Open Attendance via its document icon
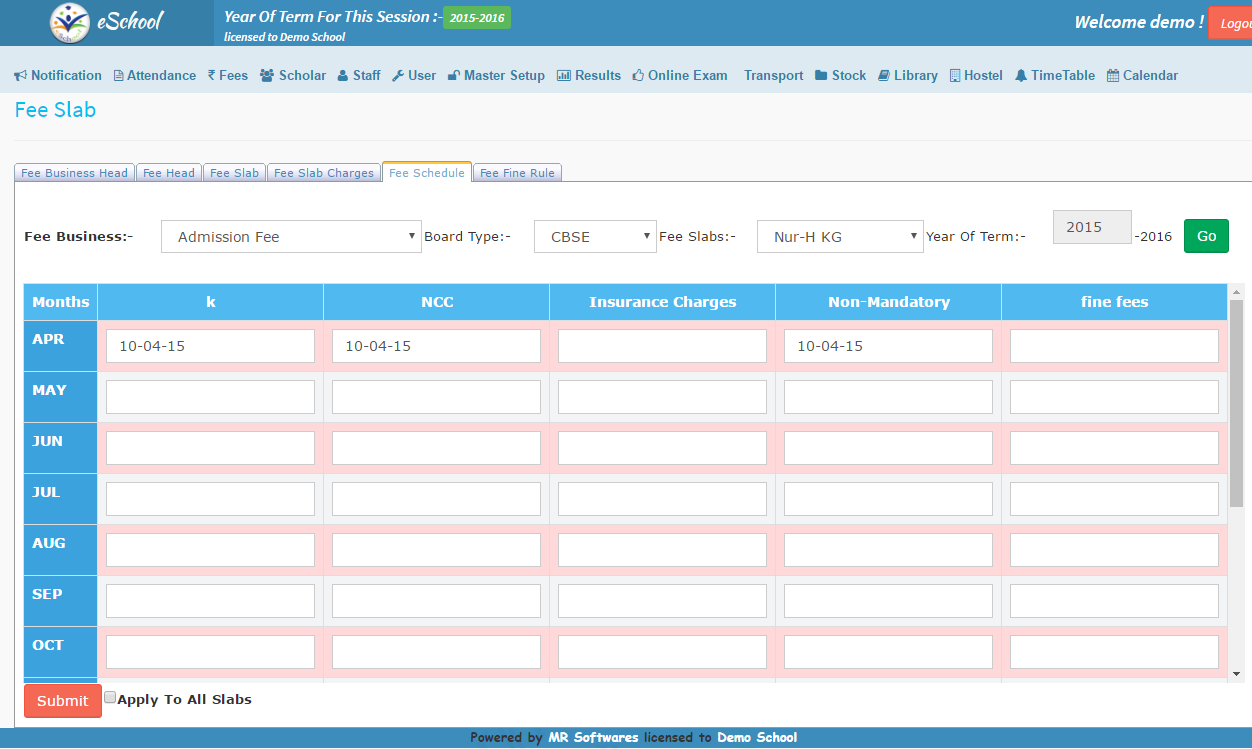Viewport: 1252px width, 749px height. 118,76
